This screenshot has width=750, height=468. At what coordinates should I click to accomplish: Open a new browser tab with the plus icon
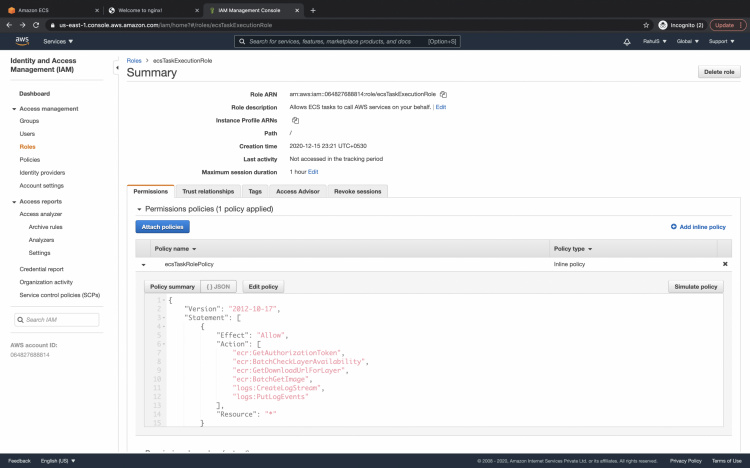click(x=313, y=10)
